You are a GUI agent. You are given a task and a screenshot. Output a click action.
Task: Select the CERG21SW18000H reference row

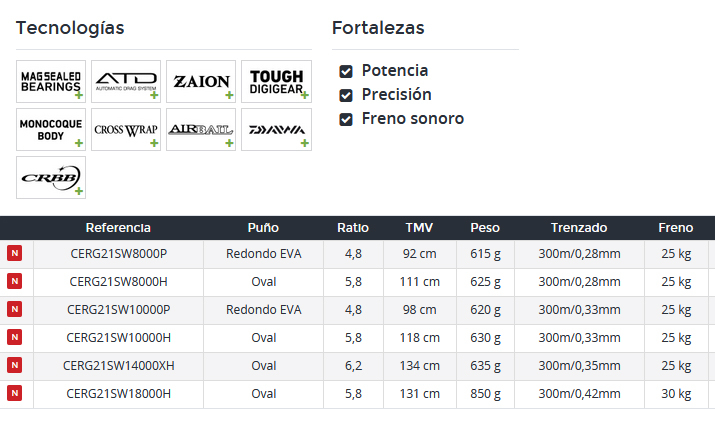click(x=358, y=394)
